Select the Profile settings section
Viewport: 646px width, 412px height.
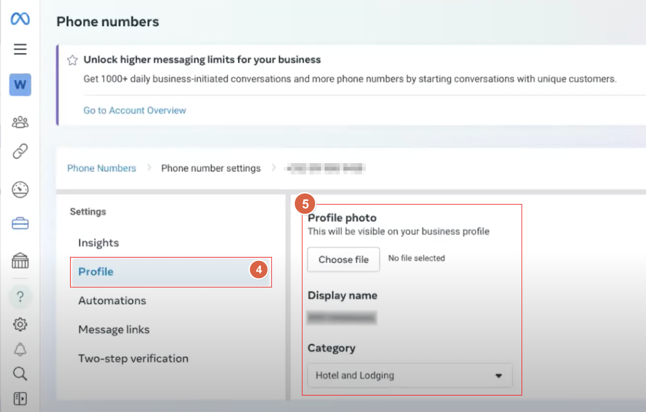coord(96,272)
